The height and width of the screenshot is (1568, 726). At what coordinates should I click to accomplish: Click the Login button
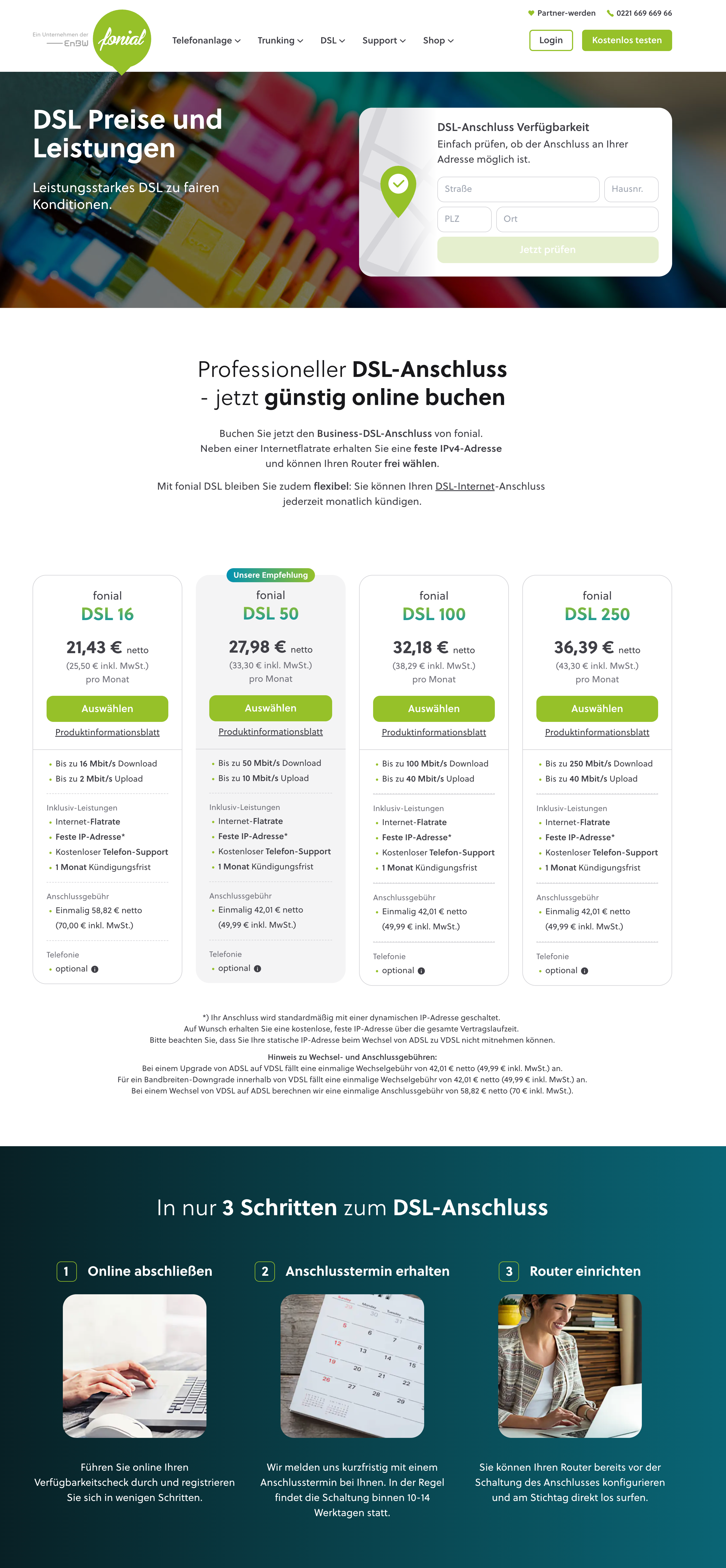tap(551, 40)
